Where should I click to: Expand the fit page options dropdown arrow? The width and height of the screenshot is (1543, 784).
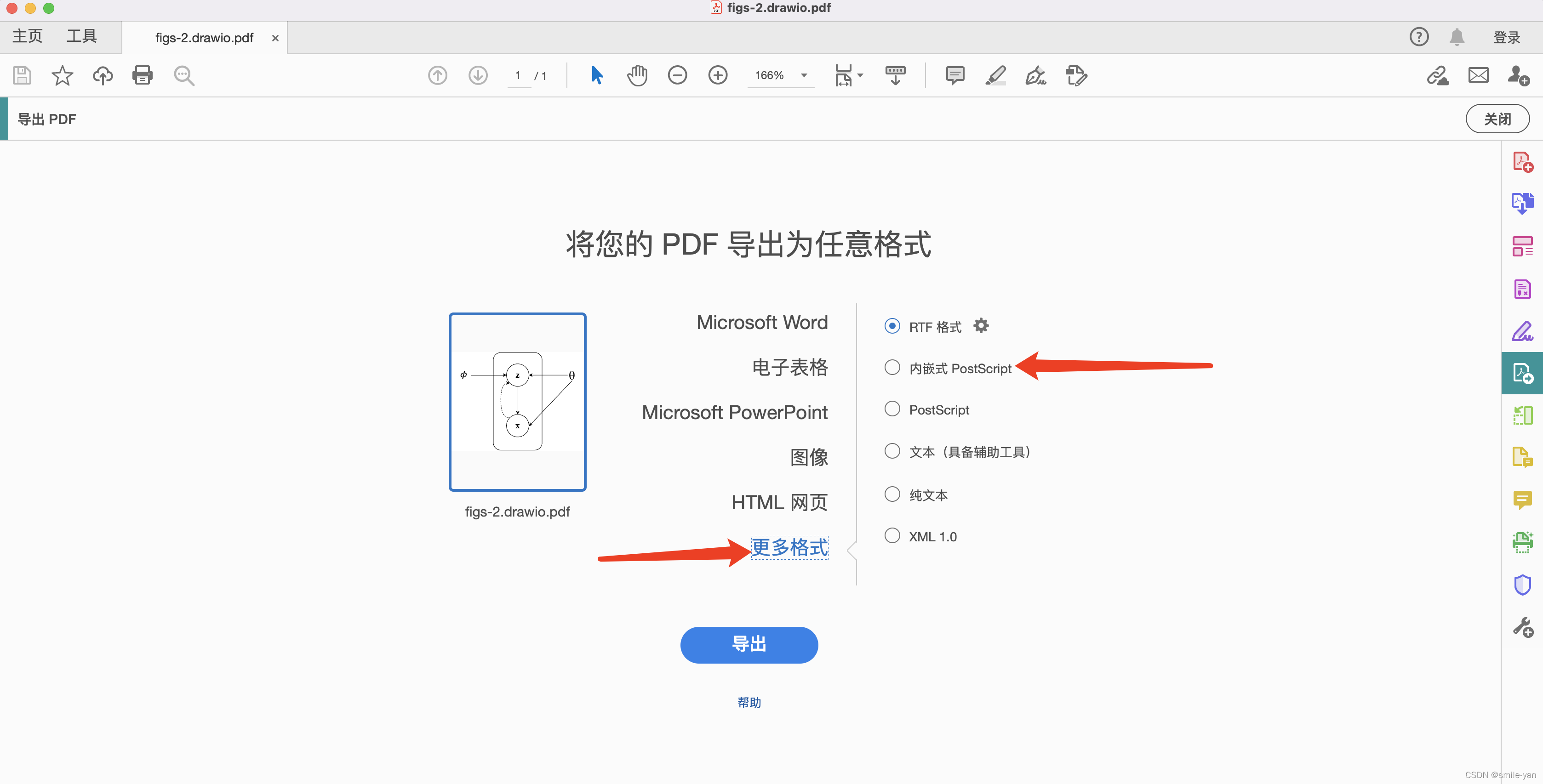[860, 75]
